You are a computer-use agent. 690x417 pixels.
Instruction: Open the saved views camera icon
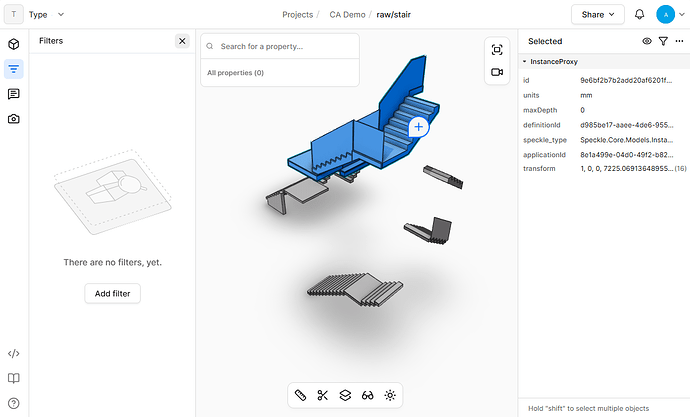[14, 119]
